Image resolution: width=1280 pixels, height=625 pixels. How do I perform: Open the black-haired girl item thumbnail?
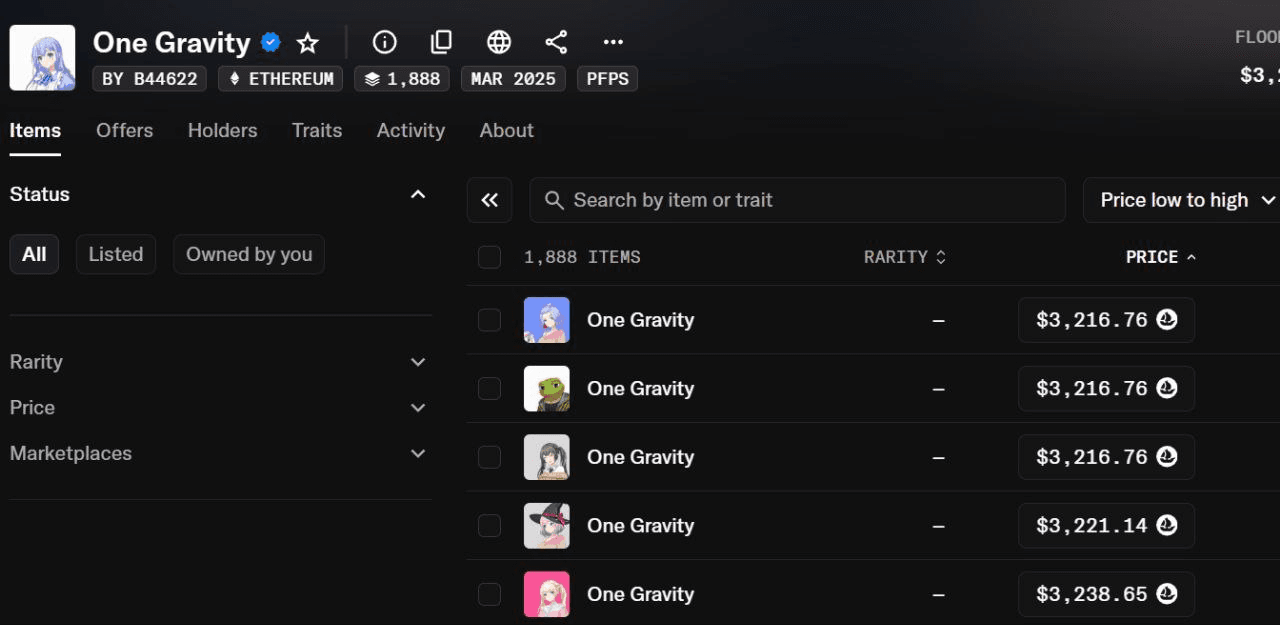pos(547,457)
